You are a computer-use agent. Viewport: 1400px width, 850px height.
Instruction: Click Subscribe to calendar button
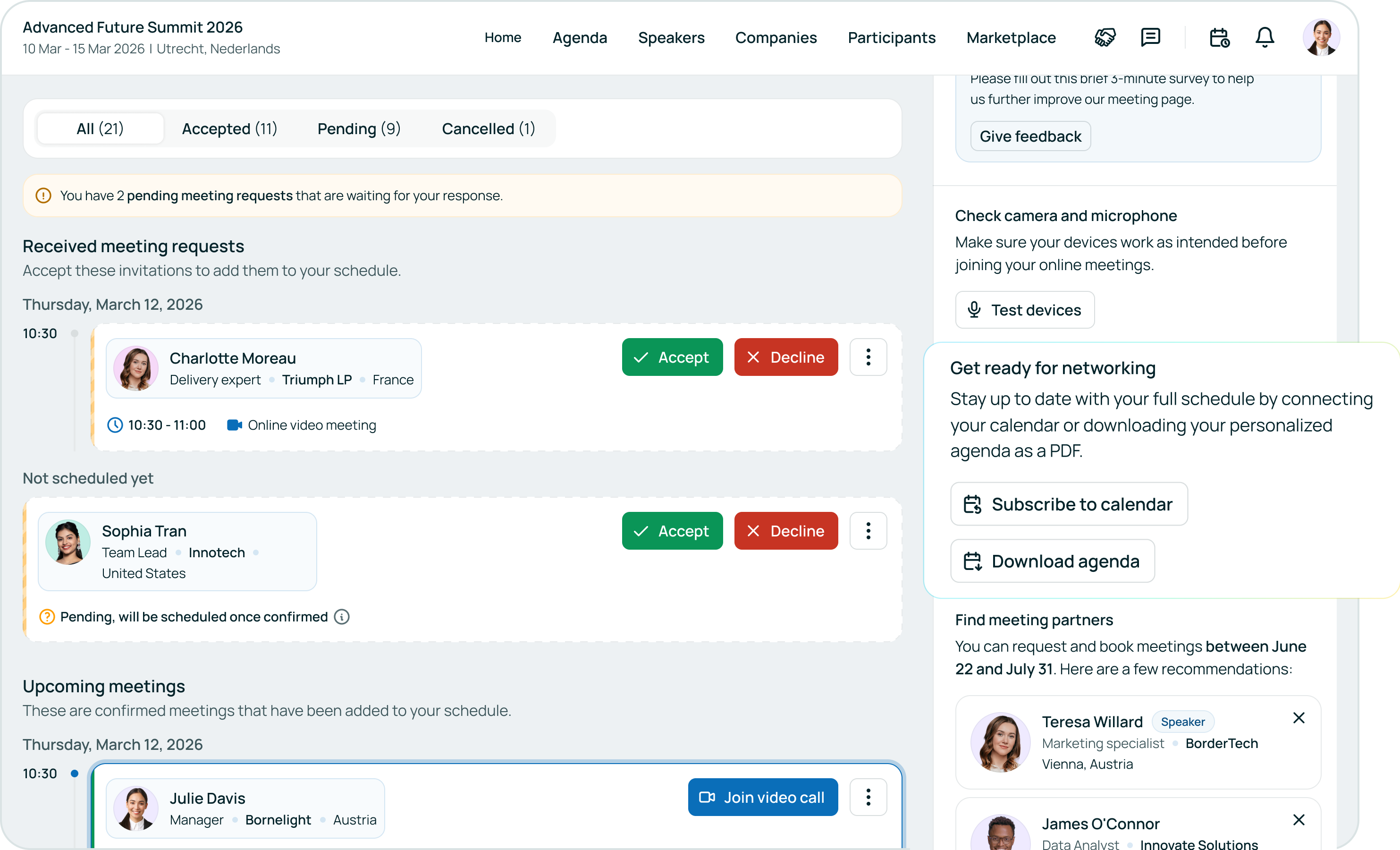(x=1068, y=504)
